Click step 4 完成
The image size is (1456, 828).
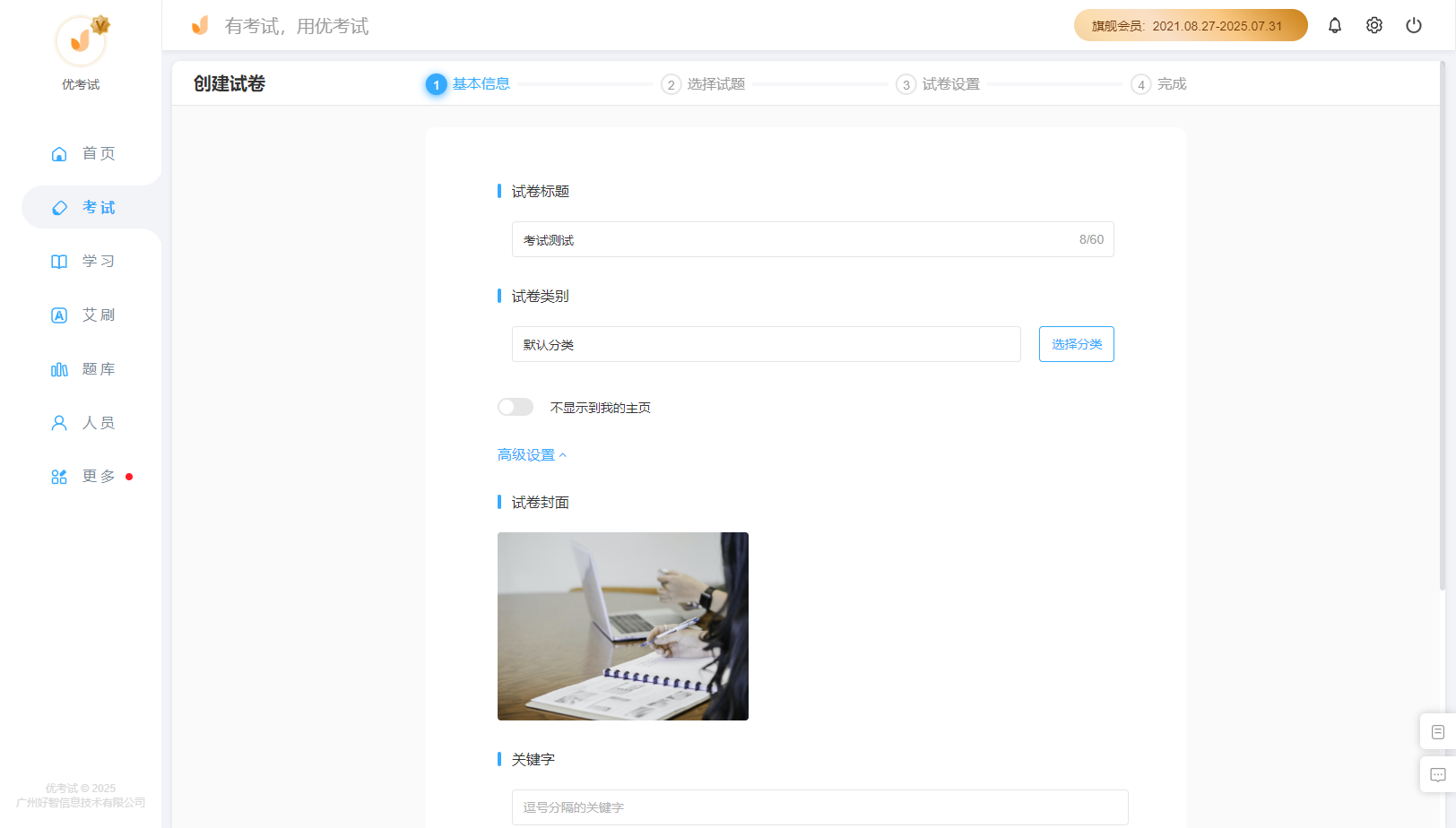pyautogui.click(x=1158, y=84)
